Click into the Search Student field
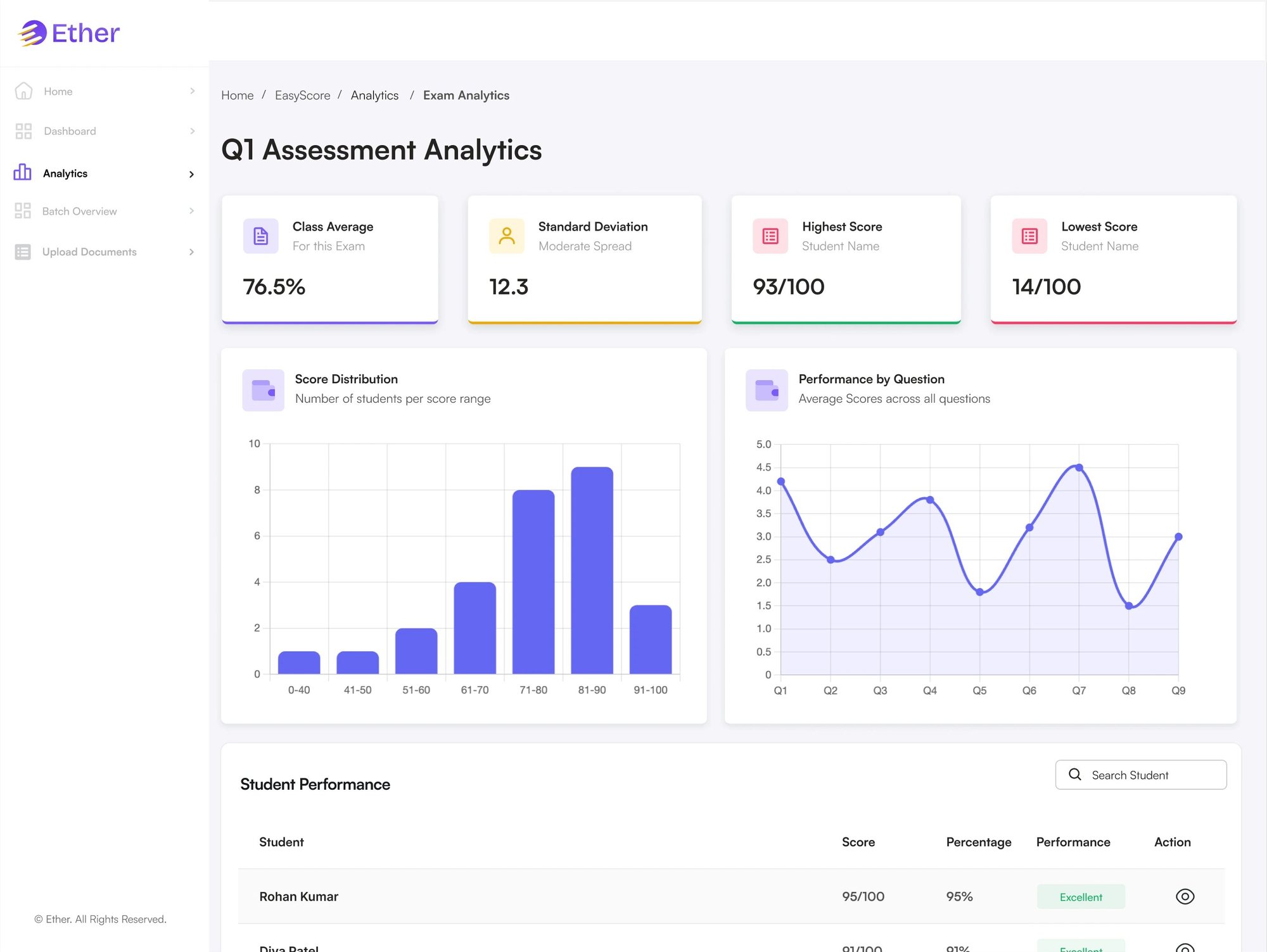 pos(1140,775)
